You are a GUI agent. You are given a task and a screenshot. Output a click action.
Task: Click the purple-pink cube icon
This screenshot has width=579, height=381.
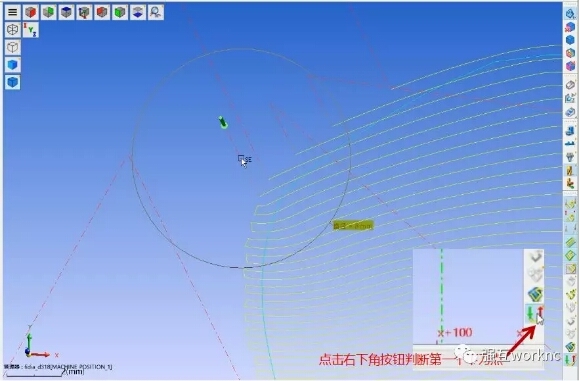pyautogui.click(x=570, y=66)
